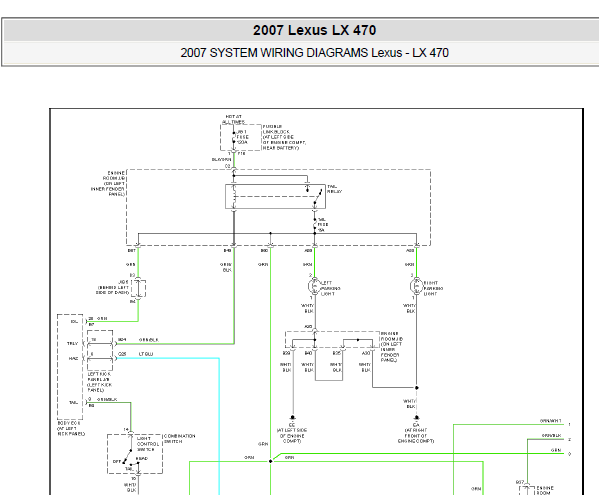599x495 pixels.
Task: Click the TAIL RELAY switch contact symbol
Action: [317, 197]
